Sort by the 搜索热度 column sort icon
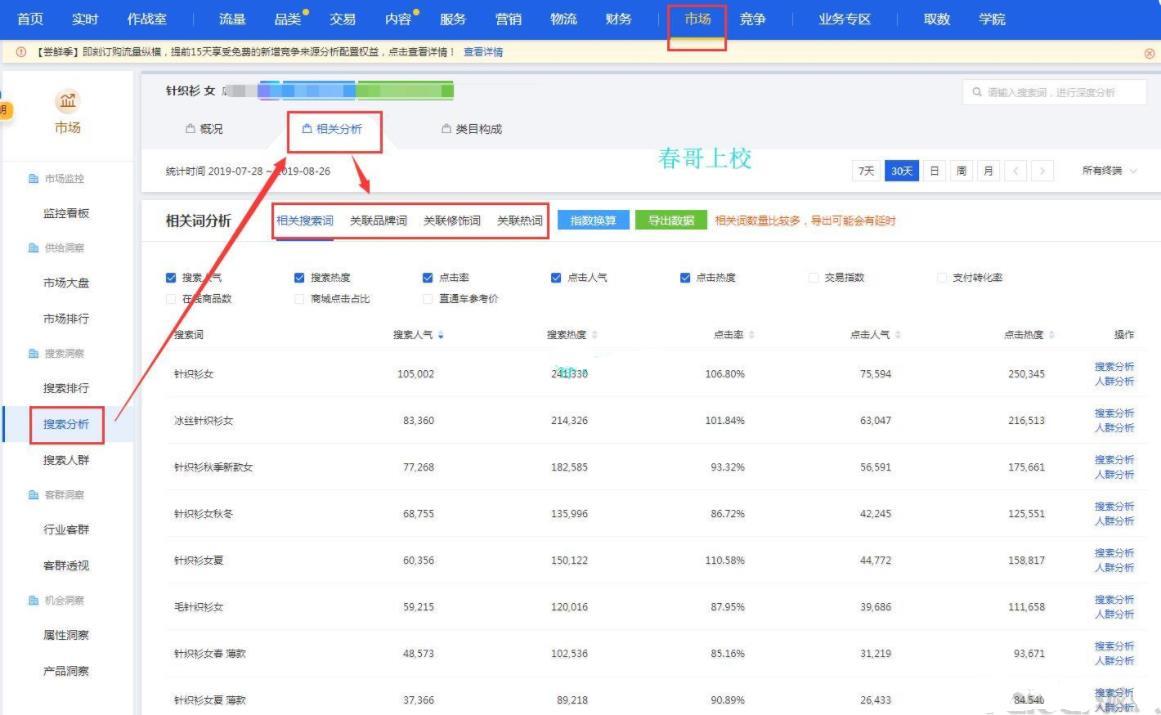Image resolution: width=1161 pixels, height=715 pixels. (595, 335)
